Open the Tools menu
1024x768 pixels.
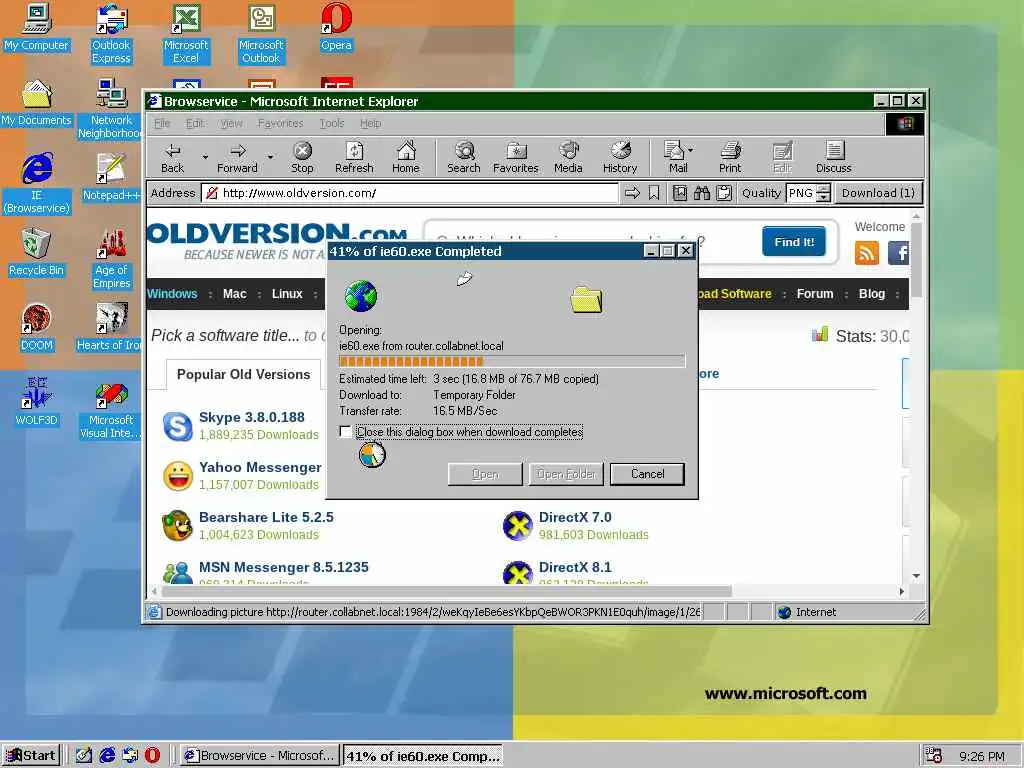pos(332,123)
